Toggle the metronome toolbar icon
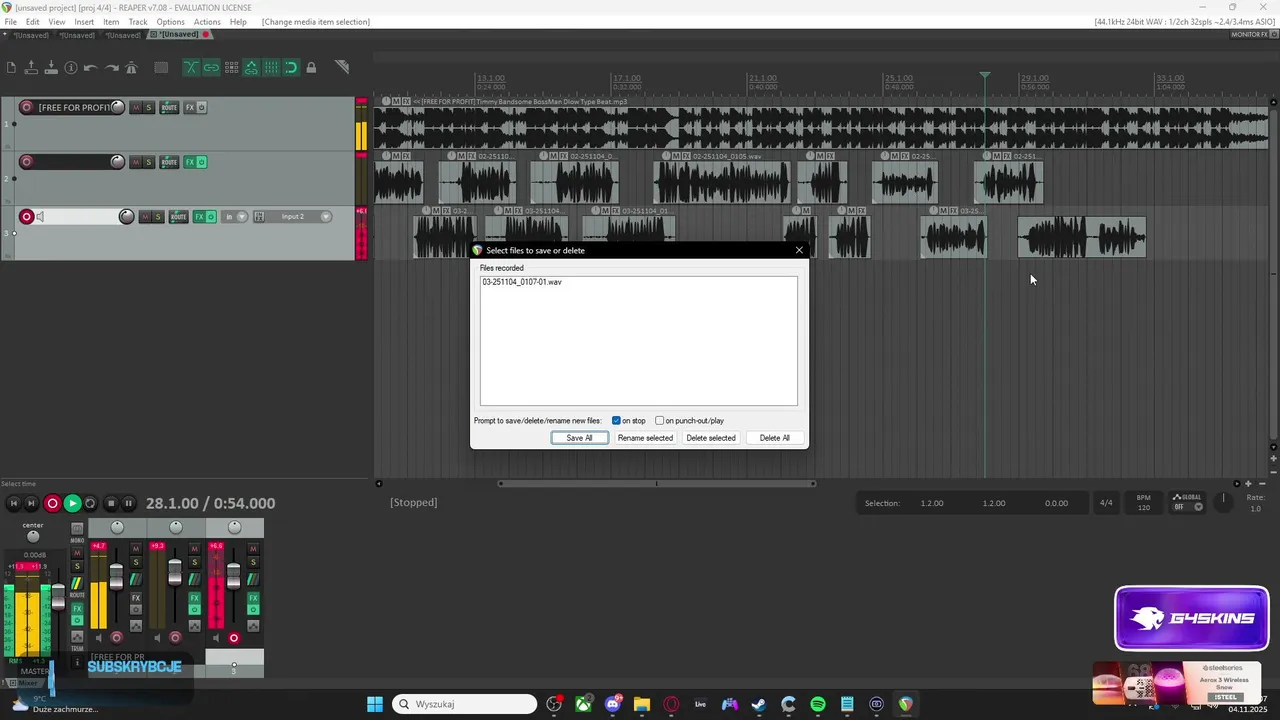 [133, 68]
